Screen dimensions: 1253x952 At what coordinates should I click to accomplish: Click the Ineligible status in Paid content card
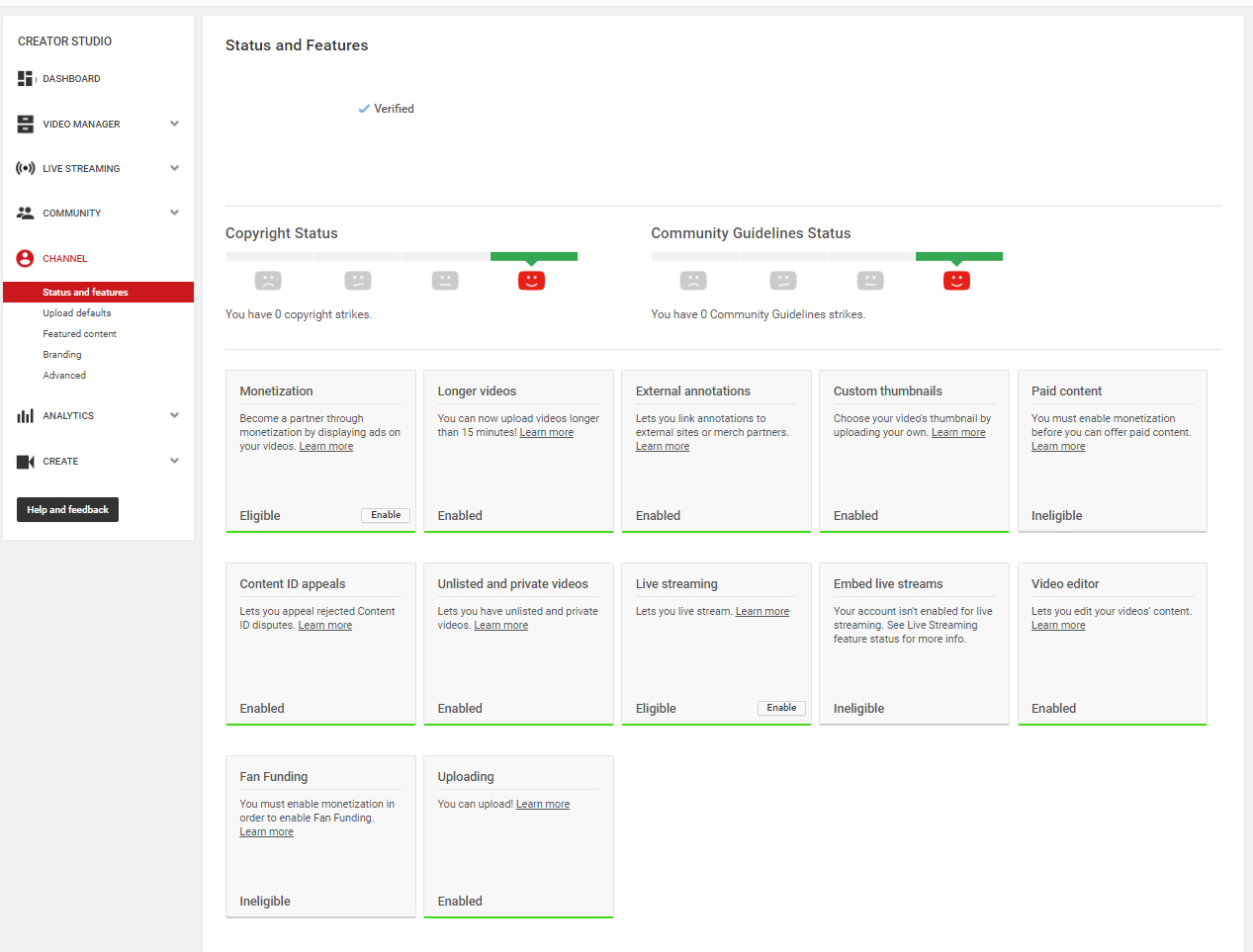pos(1057,516)
